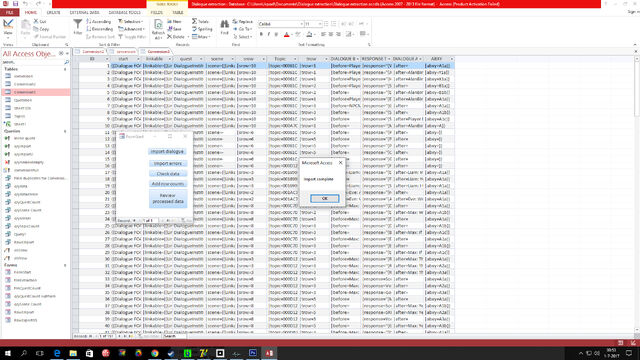The width and height of the screenshot is (640, 360).
Task: Open Photoshop from the taskbar
Action: 253,353
